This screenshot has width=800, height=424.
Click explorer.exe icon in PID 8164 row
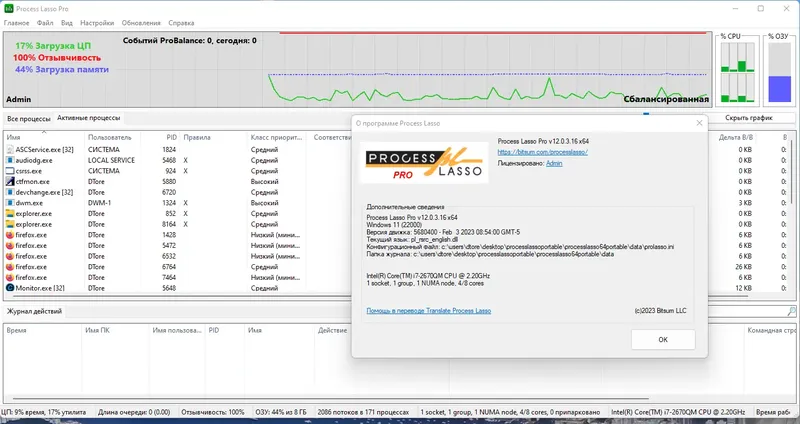click(x=10, y=225)
